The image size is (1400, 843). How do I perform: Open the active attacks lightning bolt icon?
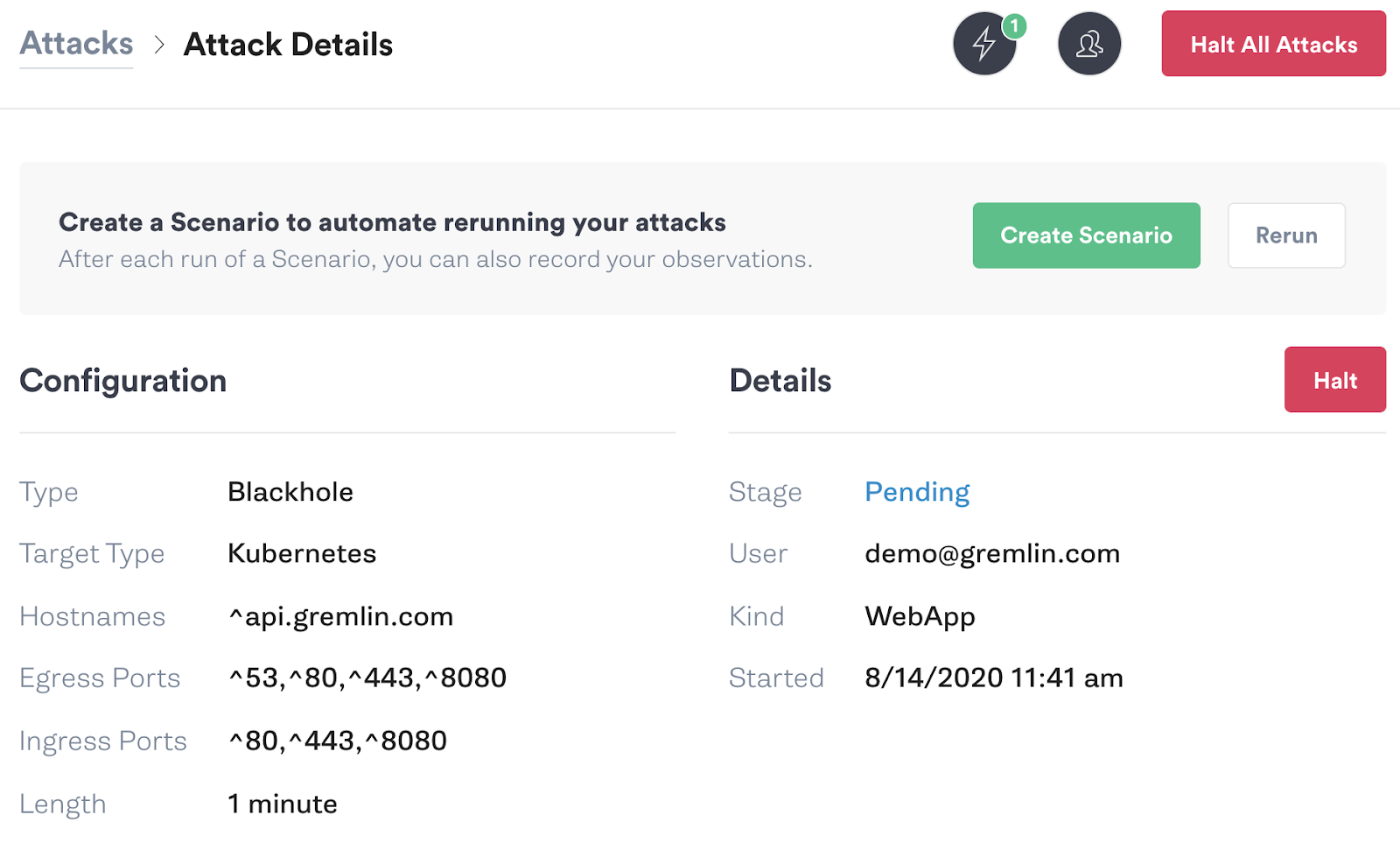pos(984,44)
